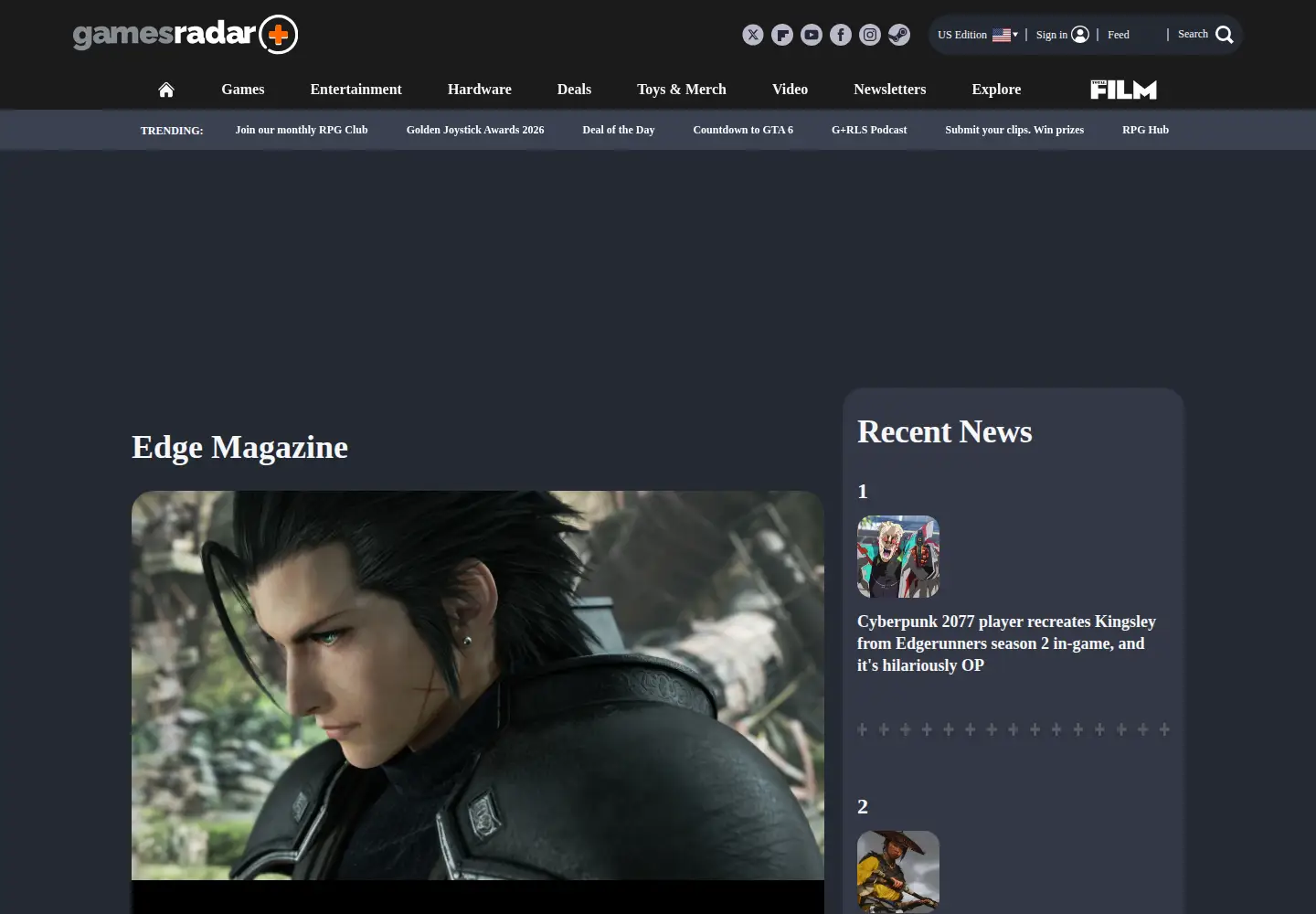This screenshot has width=1316, height=914.
Task: Click the Total Film logo
Action: coord(1124,90)
